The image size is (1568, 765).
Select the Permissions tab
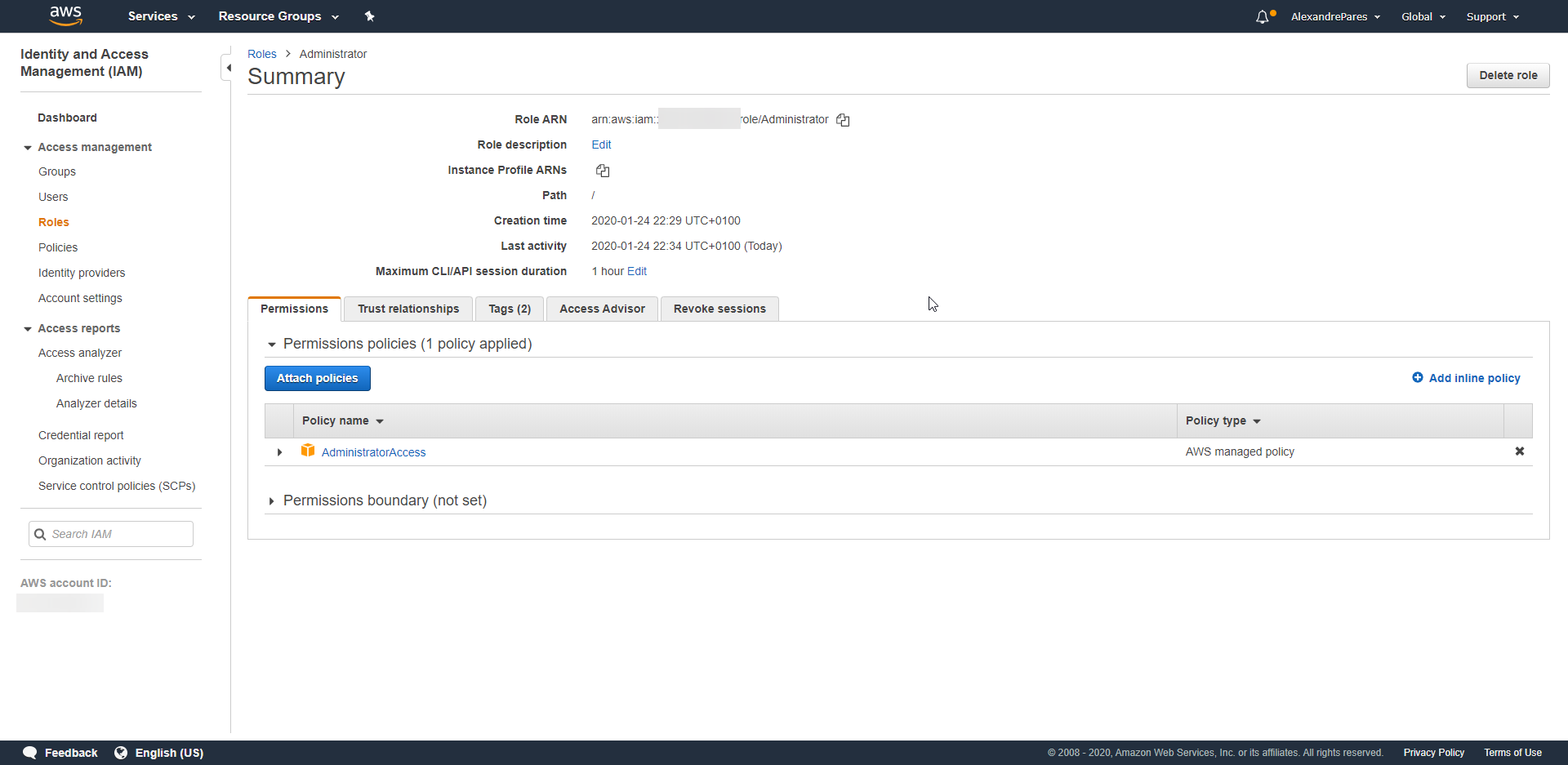click(x=294, y=309)
